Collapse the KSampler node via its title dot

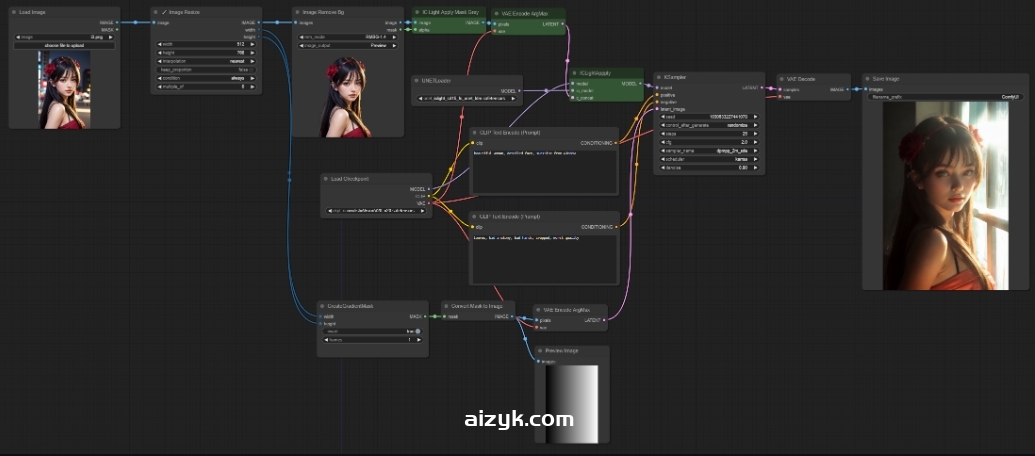(x=658, y=77)
